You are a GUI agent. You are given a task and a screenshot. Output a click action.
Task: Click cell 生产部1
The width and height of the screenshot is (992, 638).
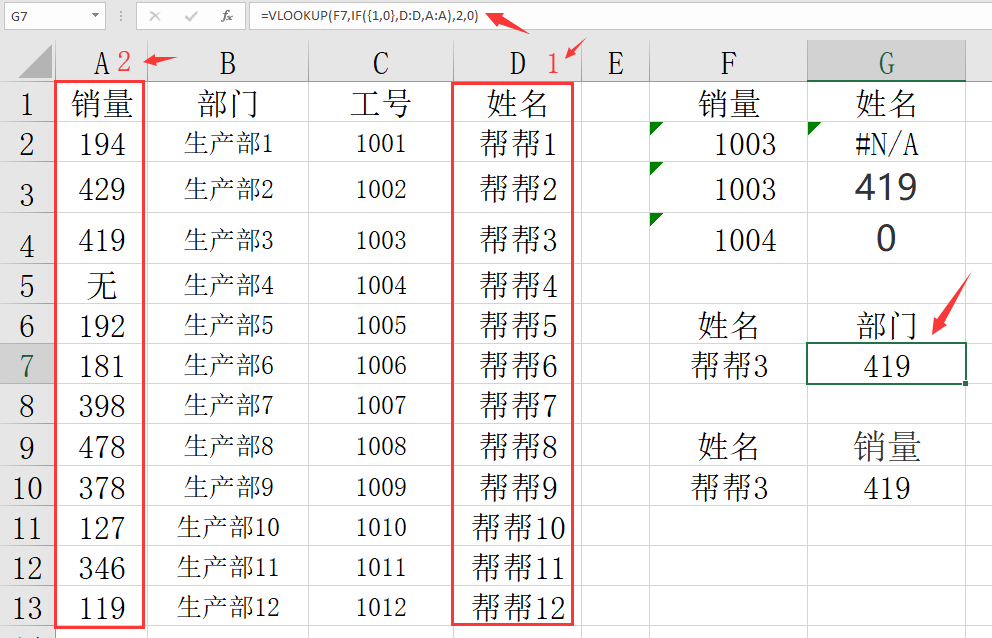pos(228,142)
